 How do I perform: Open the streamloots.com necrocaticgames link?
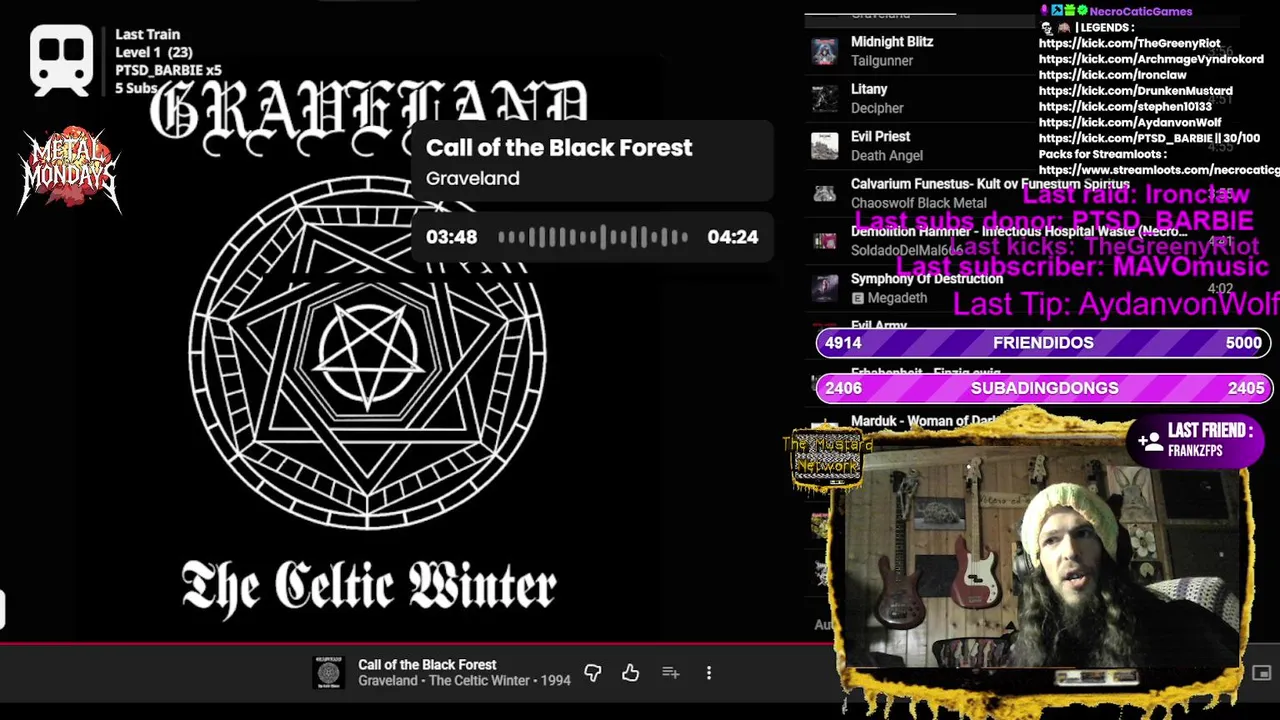tap(1159, 170)
